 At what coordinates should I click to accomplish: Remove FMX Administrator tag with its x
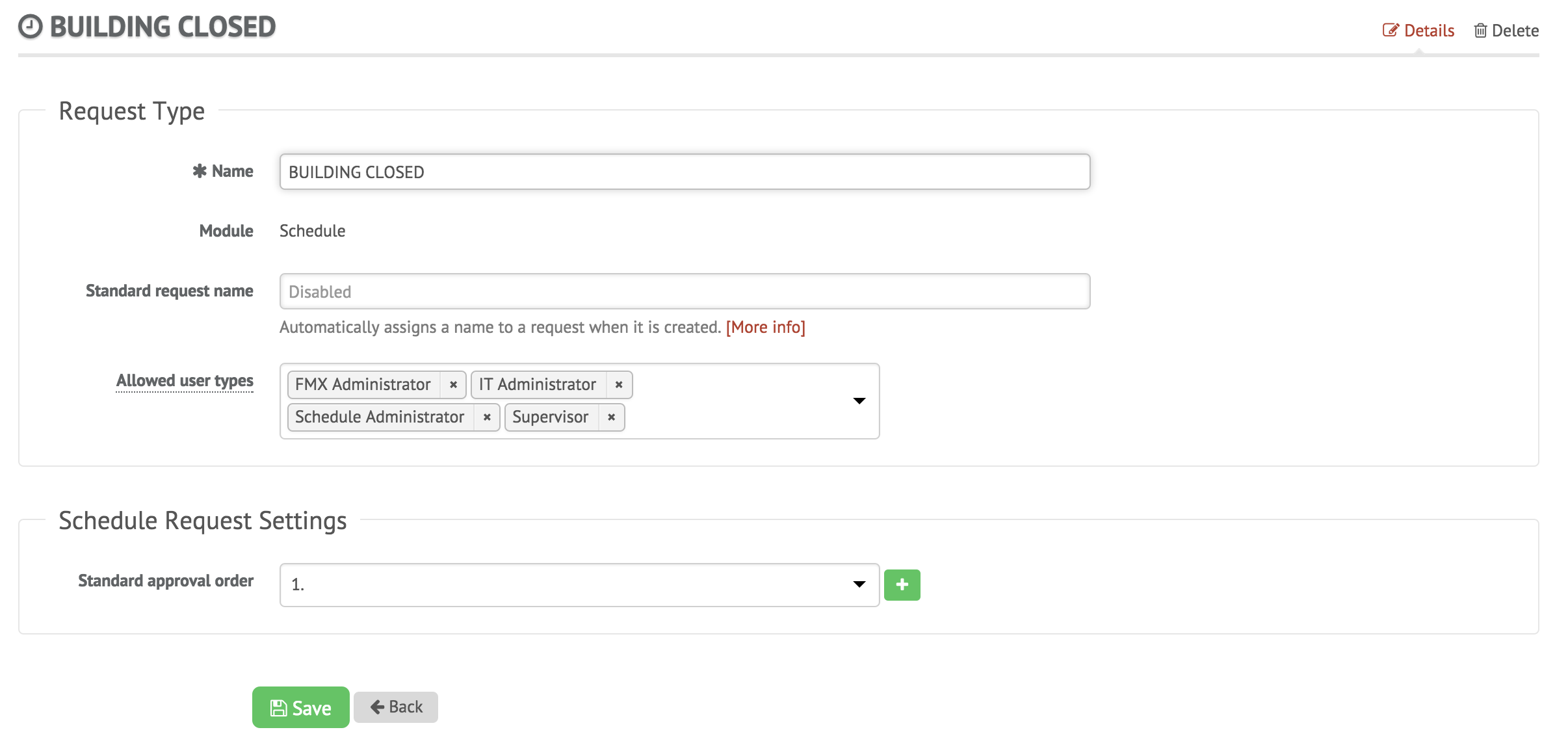coord(453,384)
